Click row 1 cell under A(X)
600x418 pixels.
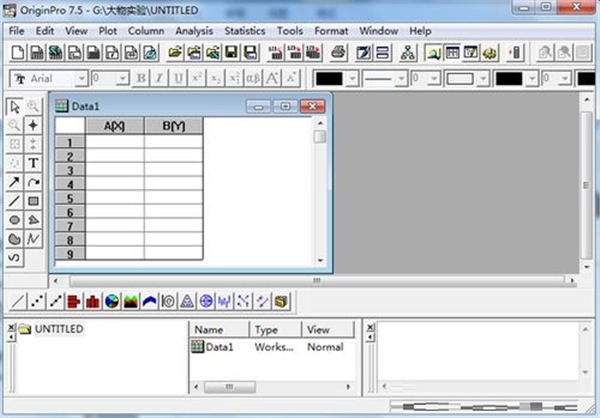point(115,142)
